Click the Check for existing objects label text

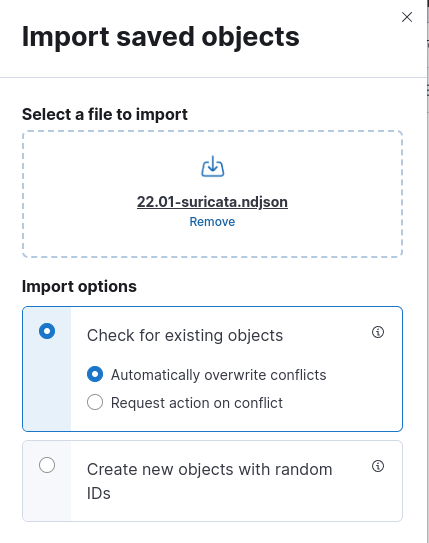(x=185, y=336)
